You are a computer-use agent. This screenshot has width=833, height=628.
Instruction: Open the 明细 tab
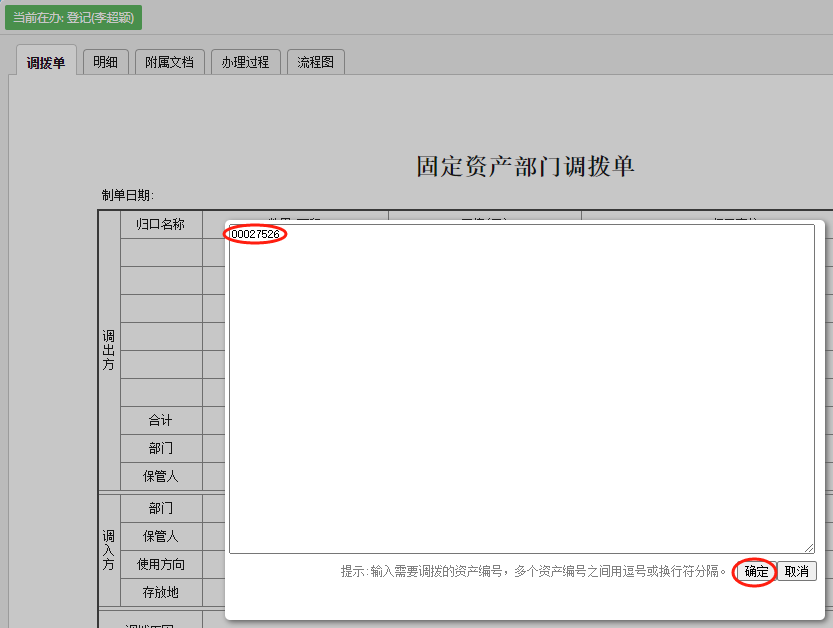click(x=105, y=62)
